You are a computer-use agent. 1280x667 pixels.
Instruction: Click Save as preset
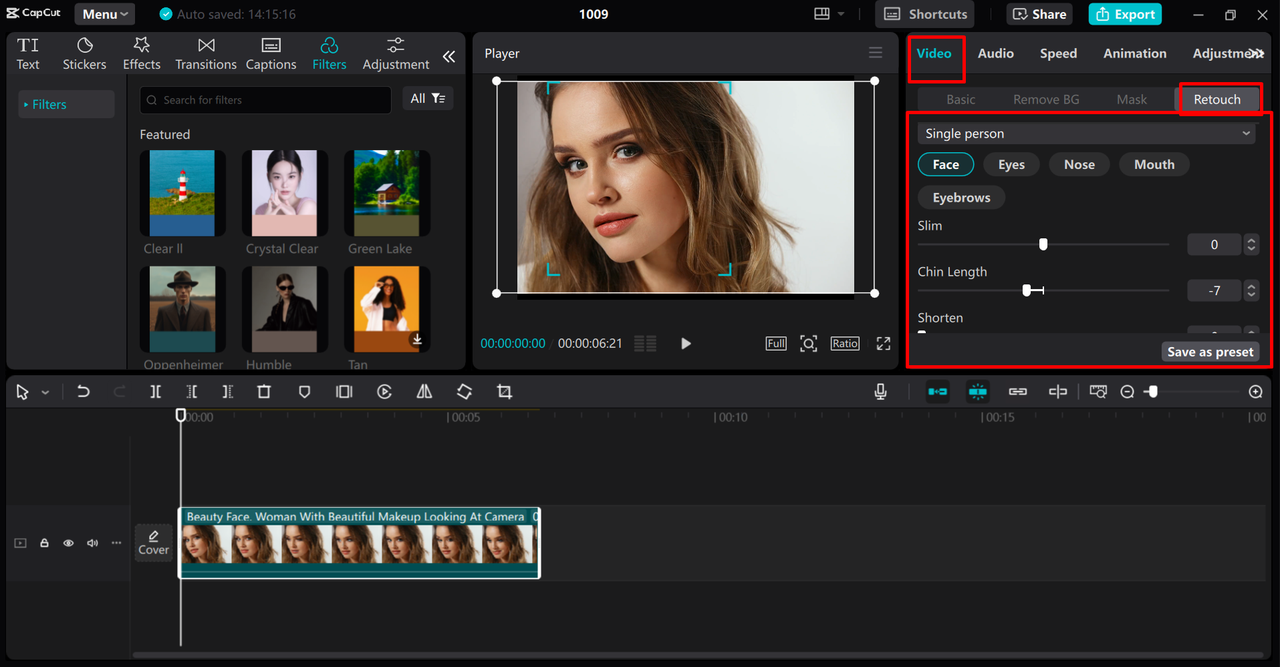(1210, 352)
